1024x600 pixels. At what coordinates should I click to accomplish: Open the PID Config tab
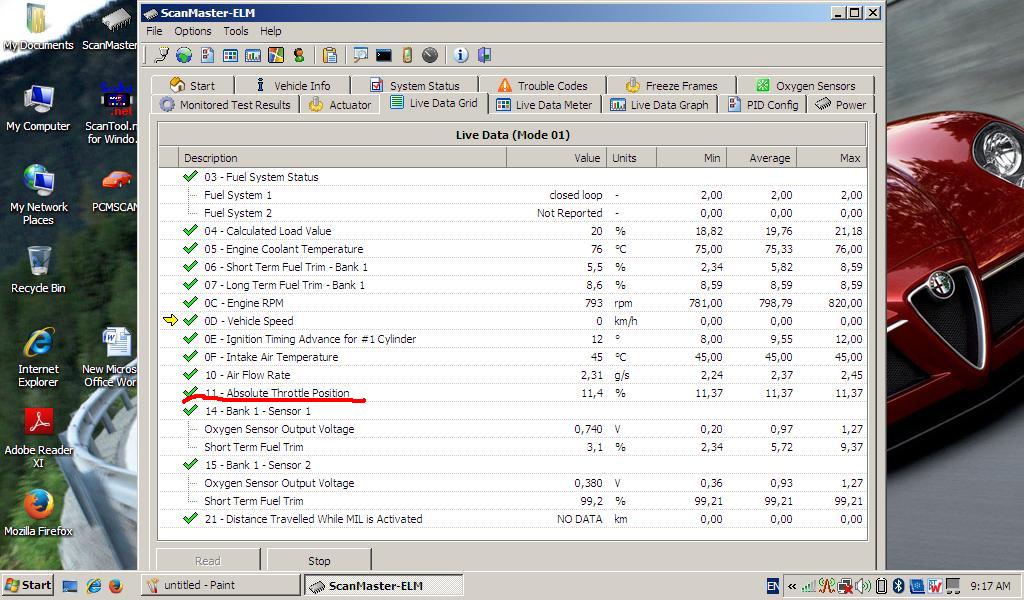763,104
